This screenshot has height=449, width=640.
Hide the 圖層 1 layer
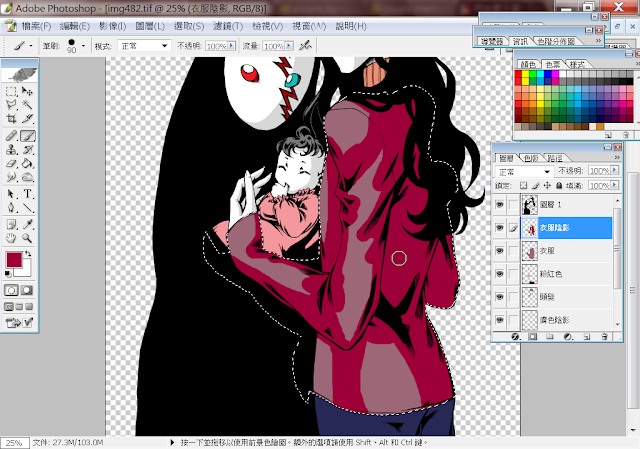pyautogui.click(x=500, y=204)
